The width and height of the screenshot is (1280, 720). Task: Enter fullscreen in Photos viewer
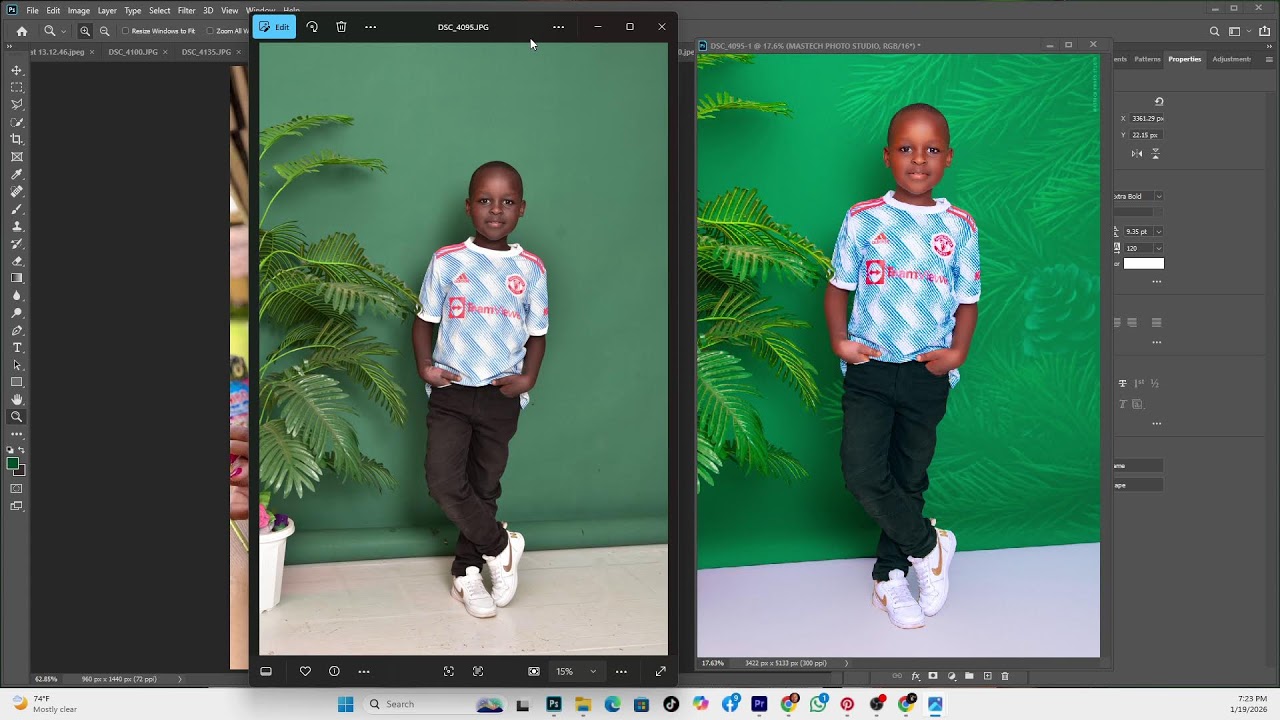click(660, 671)
